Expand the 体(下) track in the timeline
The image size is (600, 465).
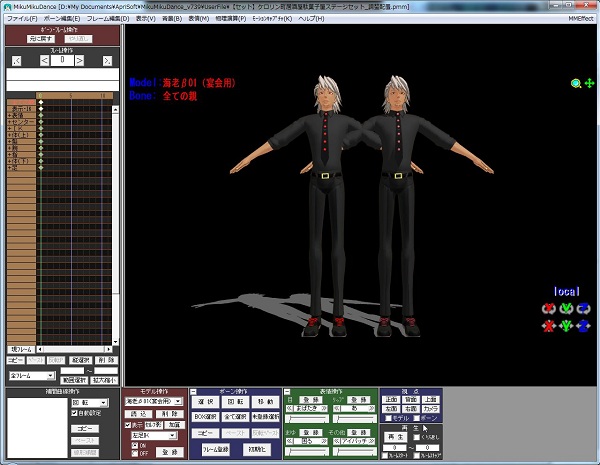(10, 161)
